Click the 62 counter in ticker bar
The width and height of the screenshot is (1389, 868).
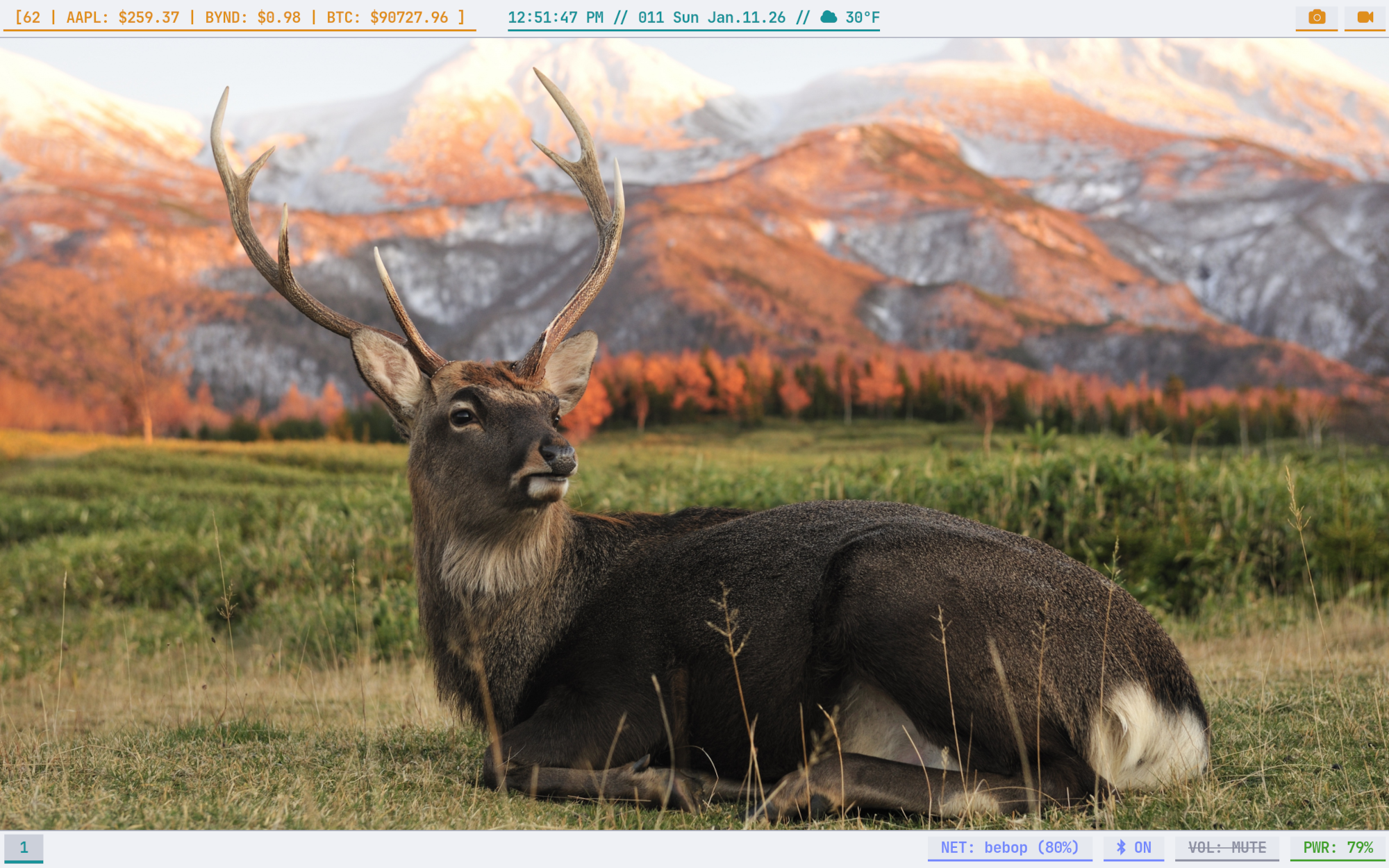pyautogui.click(x=32, y=17)
